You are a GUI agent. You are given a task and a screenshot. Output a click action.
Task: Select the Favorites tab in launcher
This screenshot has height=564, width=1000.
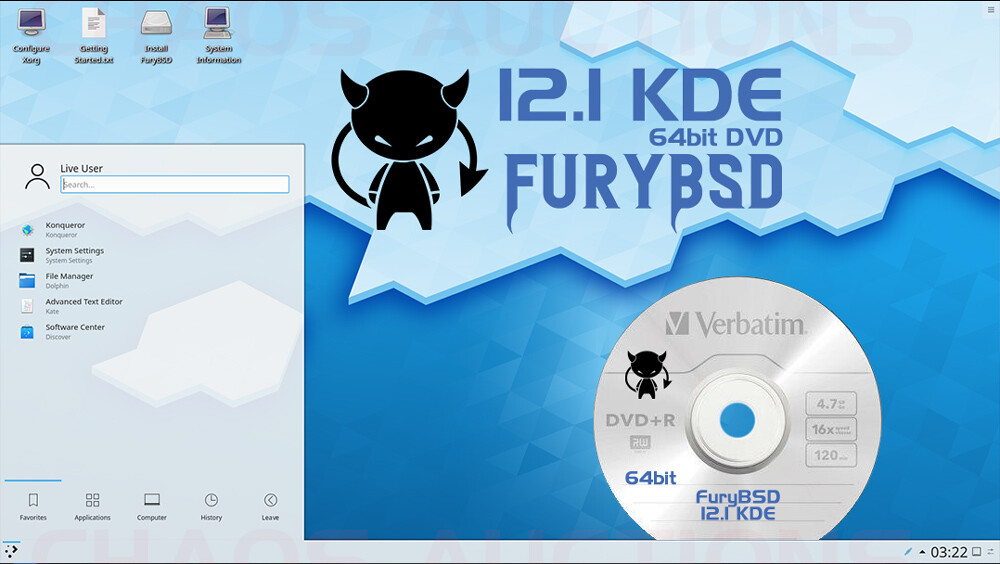(x=33, y=507)
